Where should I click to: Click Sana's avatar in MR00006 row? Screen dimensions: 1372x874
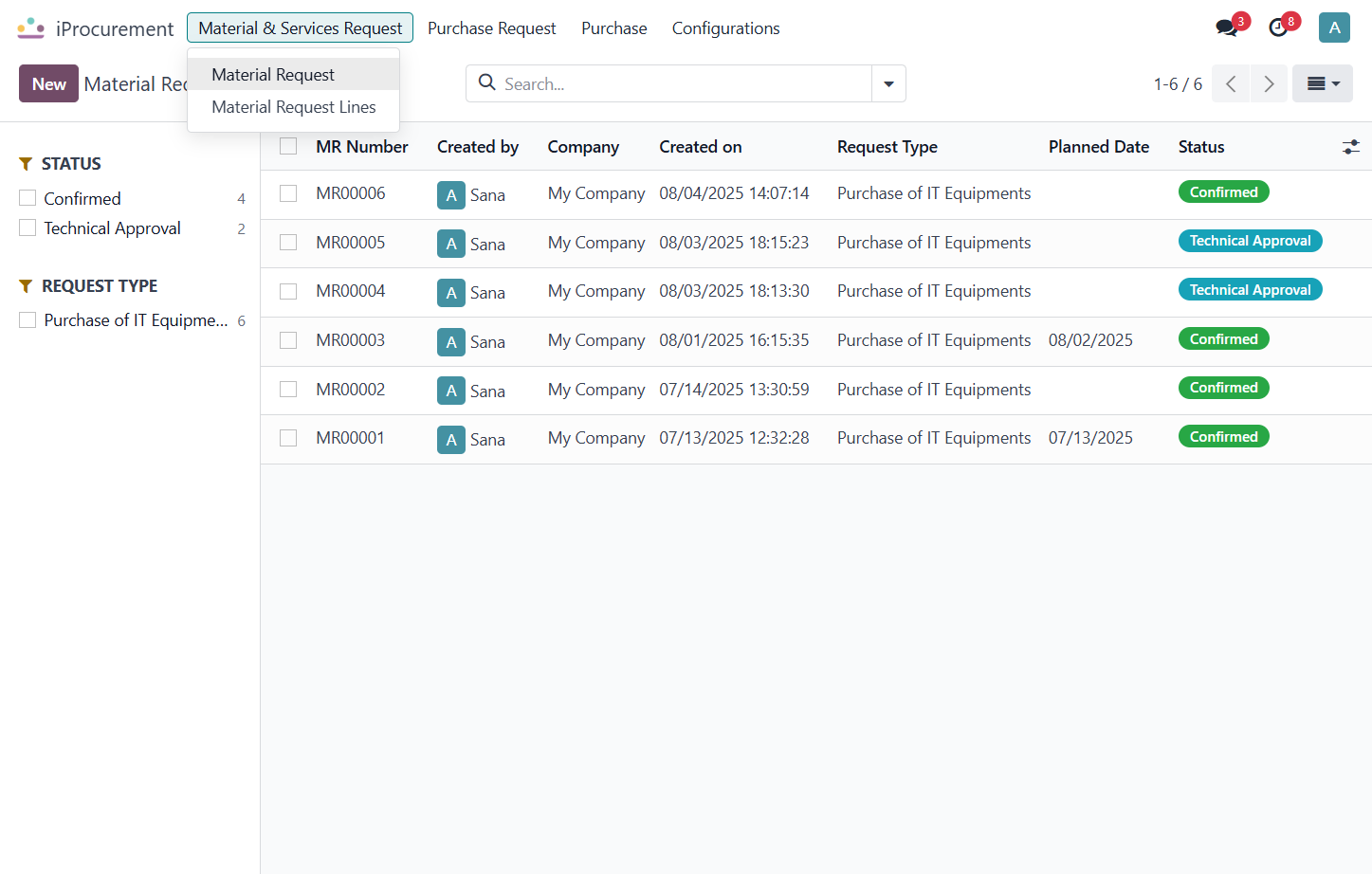point(451,195)
